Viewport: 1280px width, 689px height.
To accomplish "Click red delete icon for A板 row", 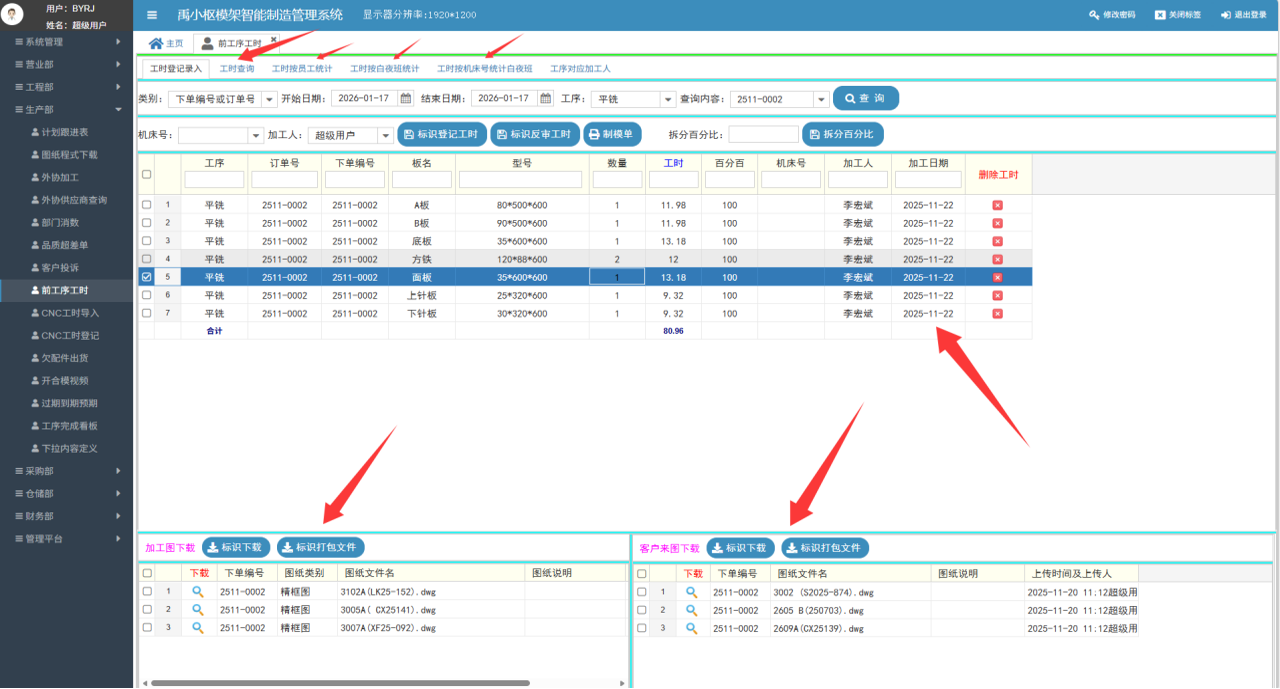I will [x=997, y=205].
